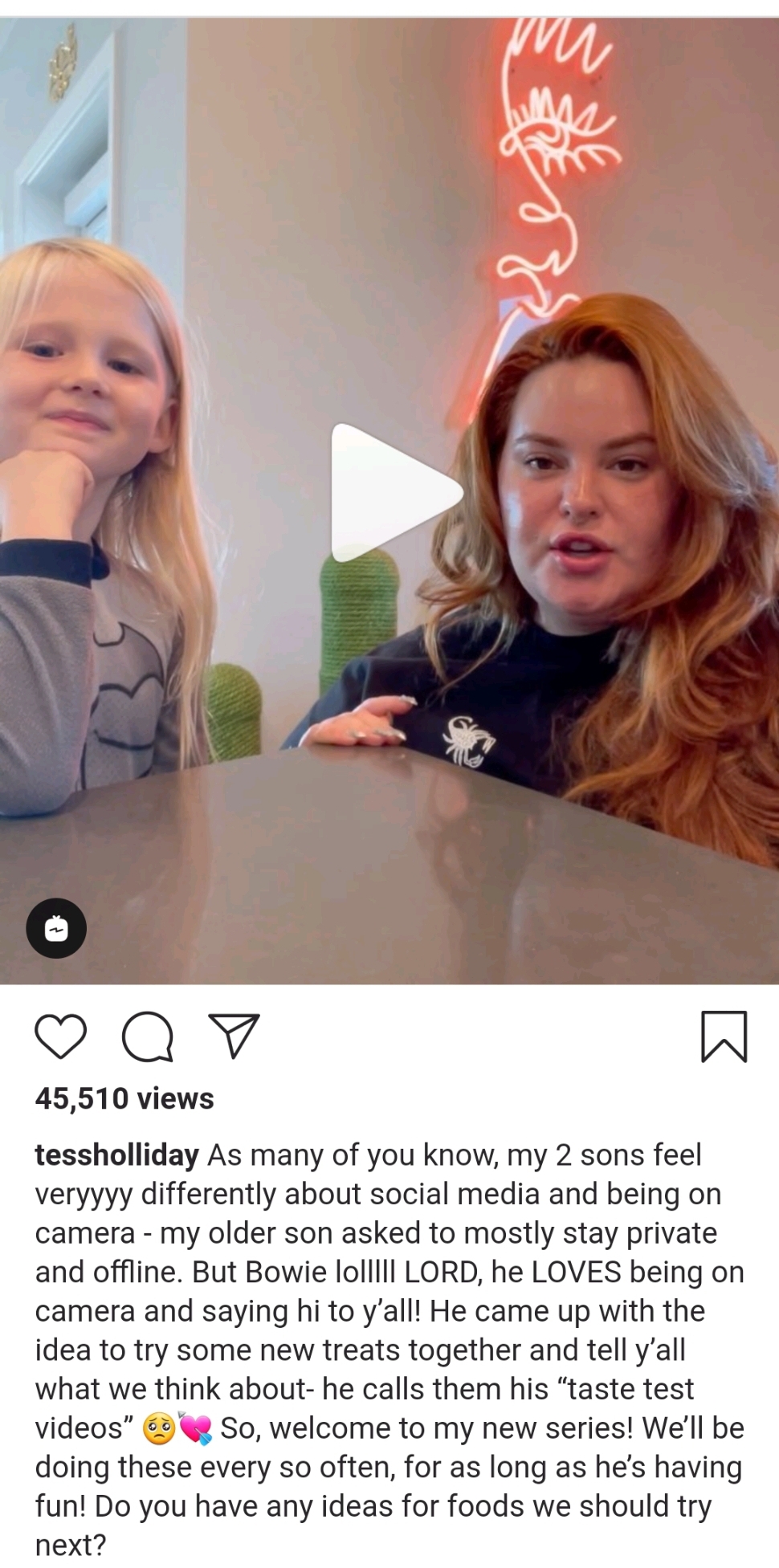Image resolution: width=779 pixels, height=1568 pixels.
Task: Tap the caption's last line ending "next?"
Action: (71, 1546)
